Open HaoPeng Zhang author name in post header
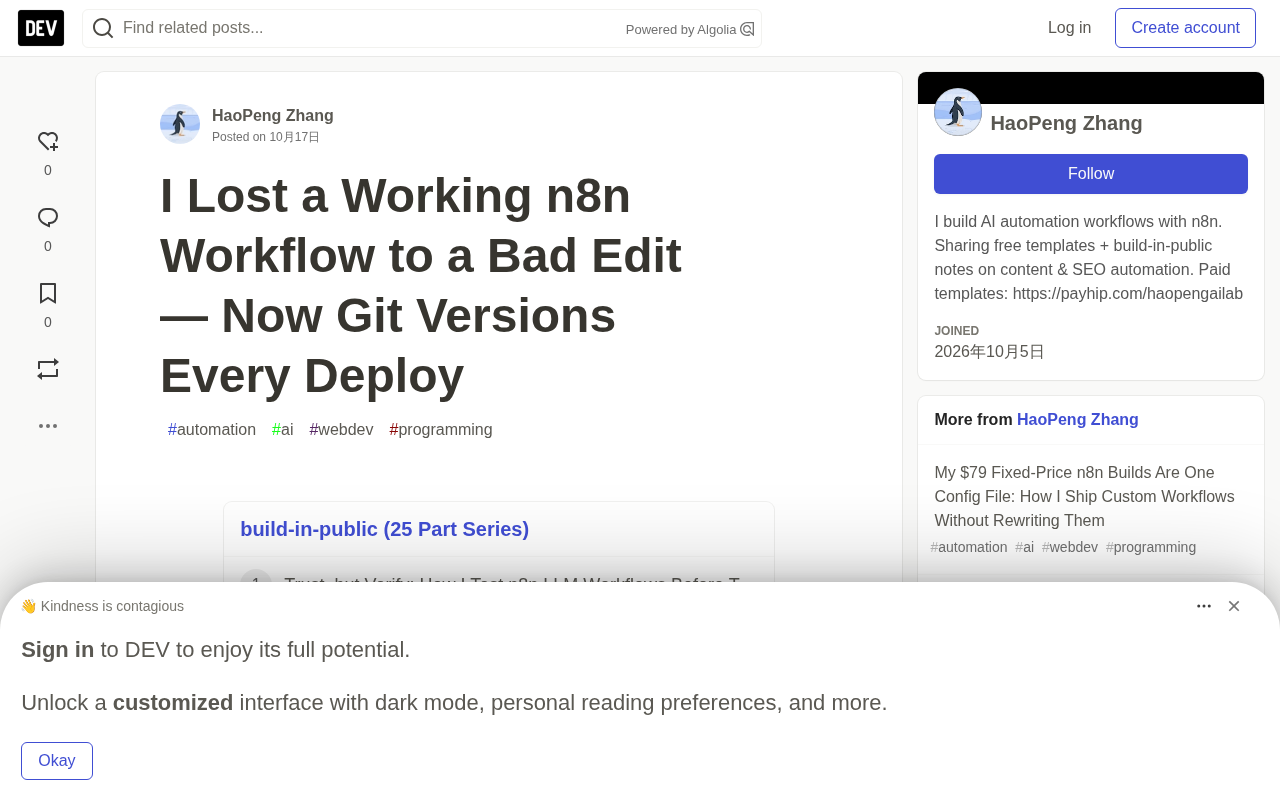The image size is (1280, 800). (x=273, y=115)
